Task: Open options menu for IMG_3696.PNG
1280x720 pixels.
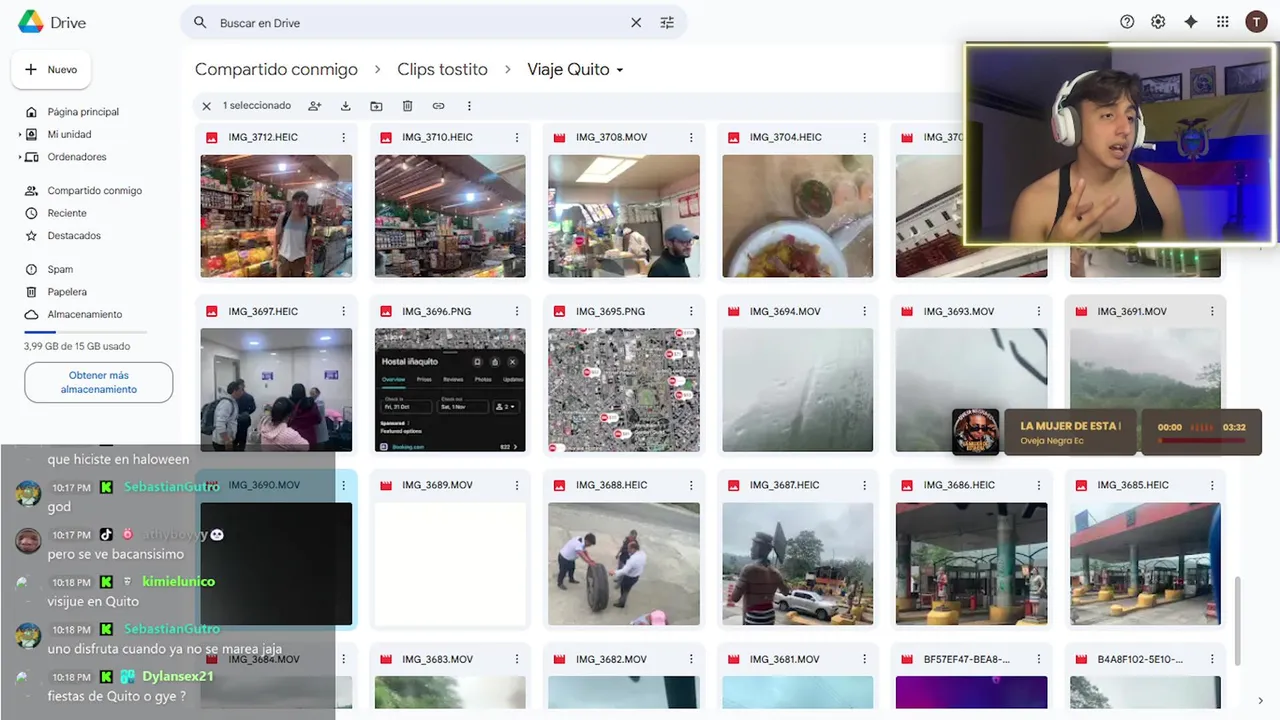Action: [517, 311]
